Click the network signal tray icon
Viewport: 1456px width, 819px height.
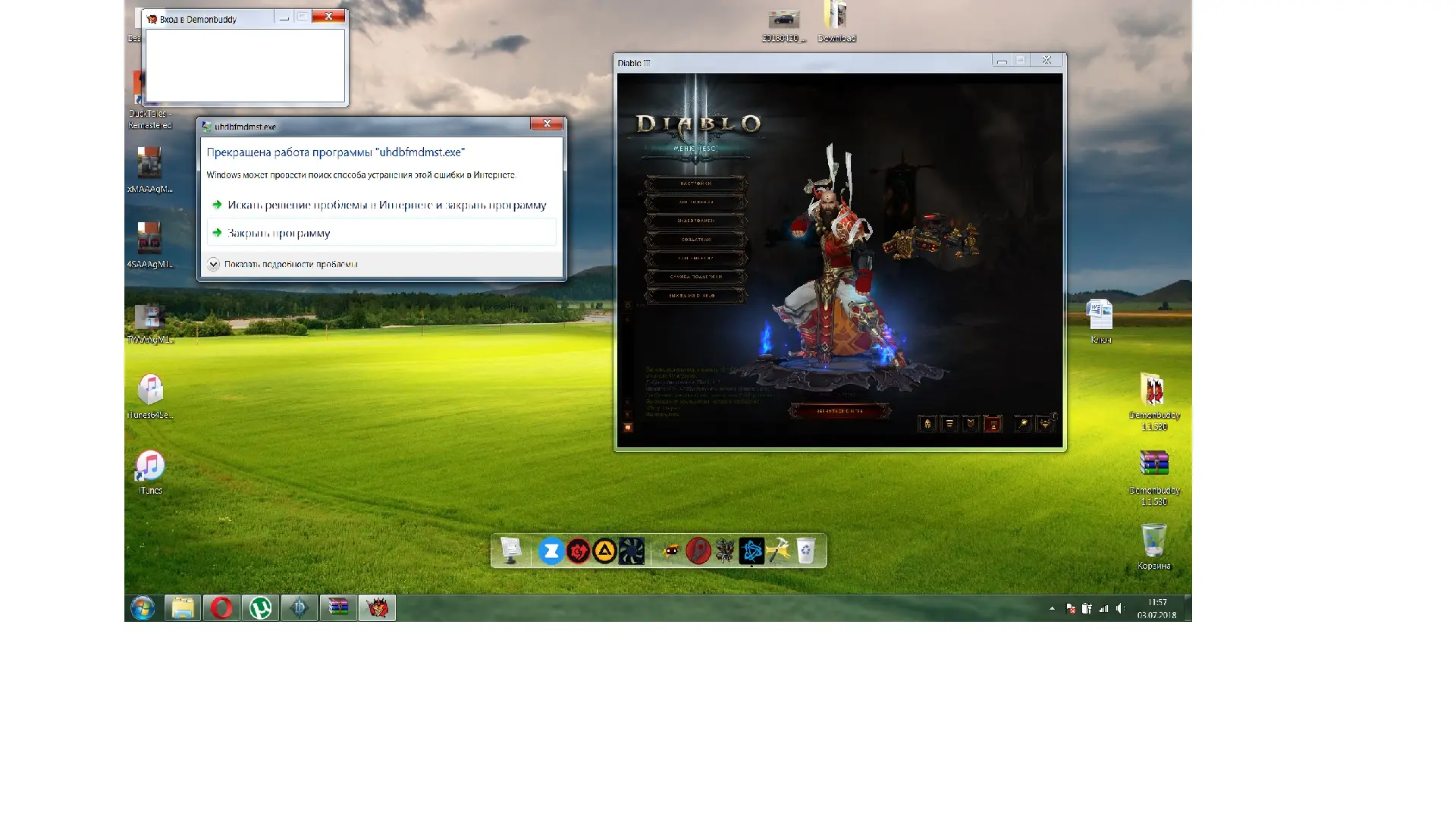pyautogui.click(x=1103, y=608)
